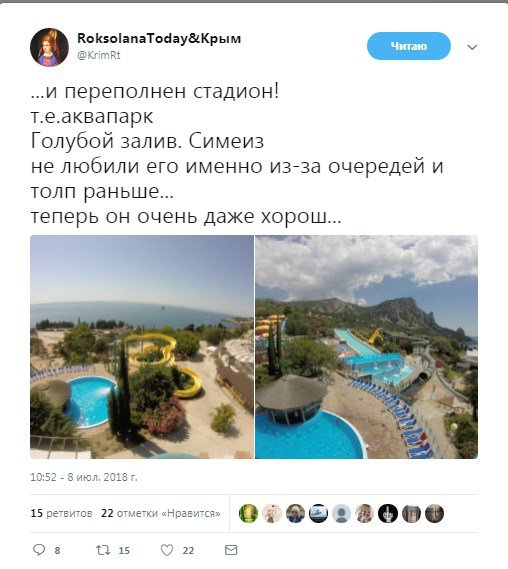Open the tweet timestamp 10:52 - 8 июл. 2018
Viewport: 508px width, 569px height.
click(84, 477)
